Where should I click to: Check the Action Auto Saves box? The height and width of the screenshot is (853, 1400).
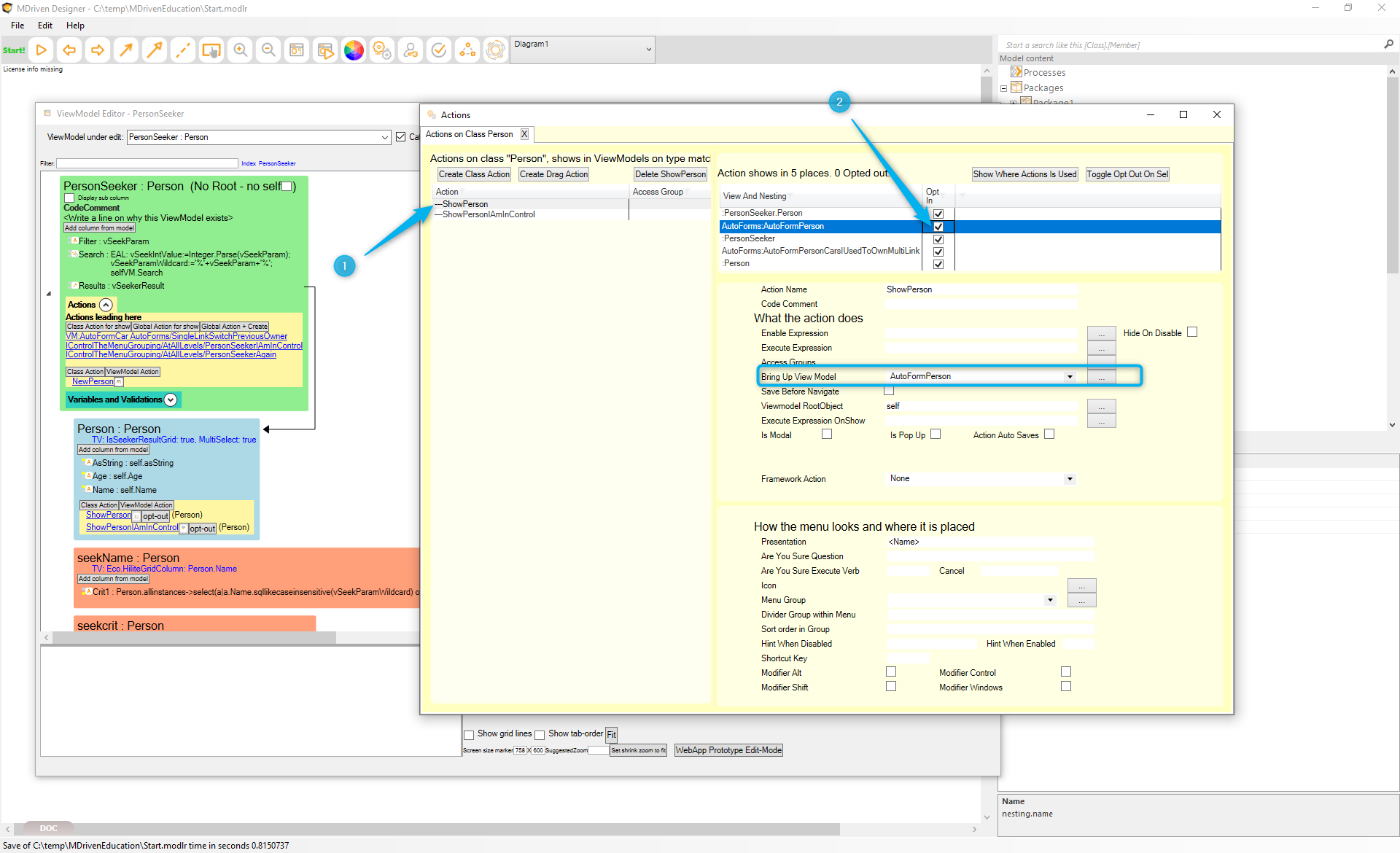pos(1049,435)
